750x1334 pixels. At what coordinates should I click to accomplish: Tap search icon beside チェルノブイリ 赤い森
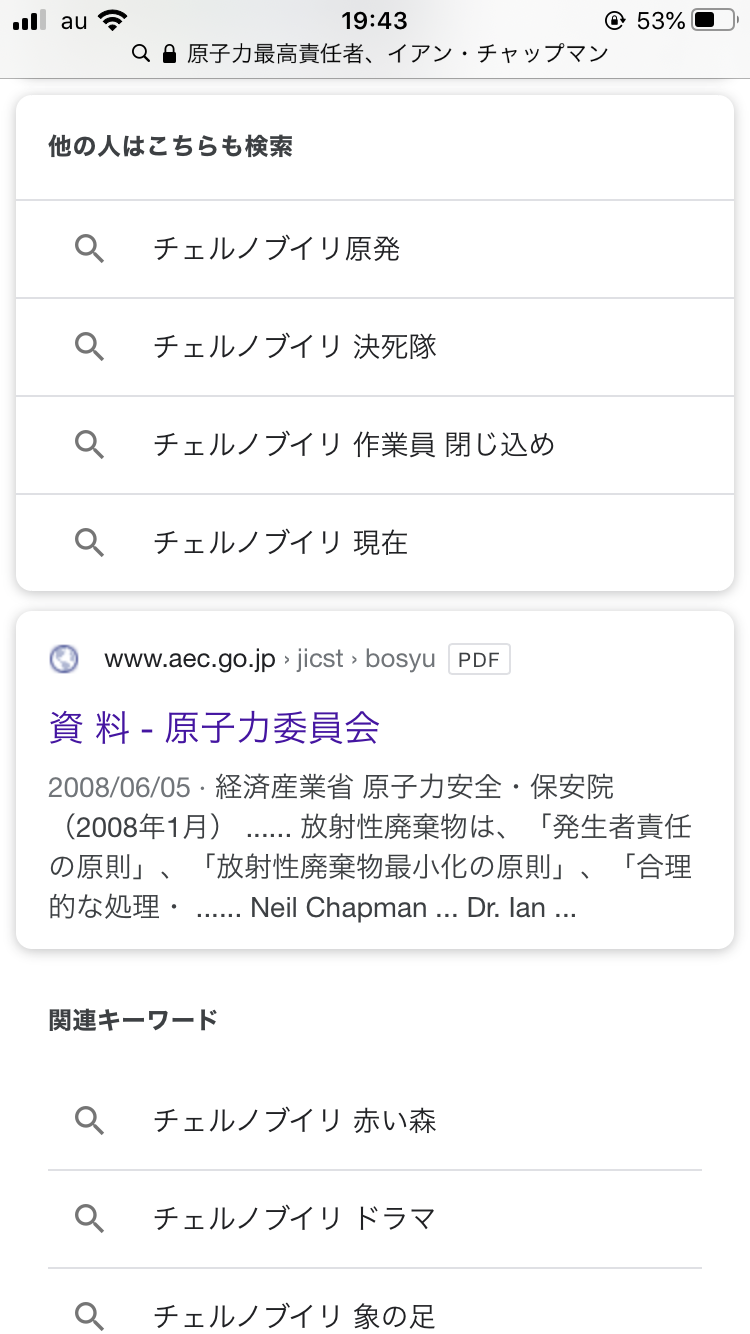(x=90, y=1121)
